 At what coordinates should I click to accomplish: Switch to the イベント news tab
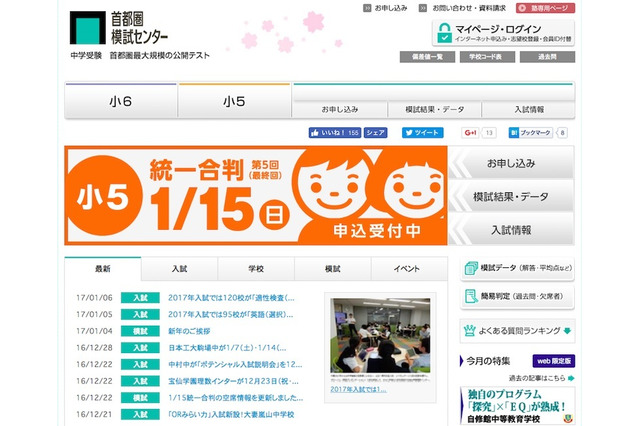click(x=409, y=268)
